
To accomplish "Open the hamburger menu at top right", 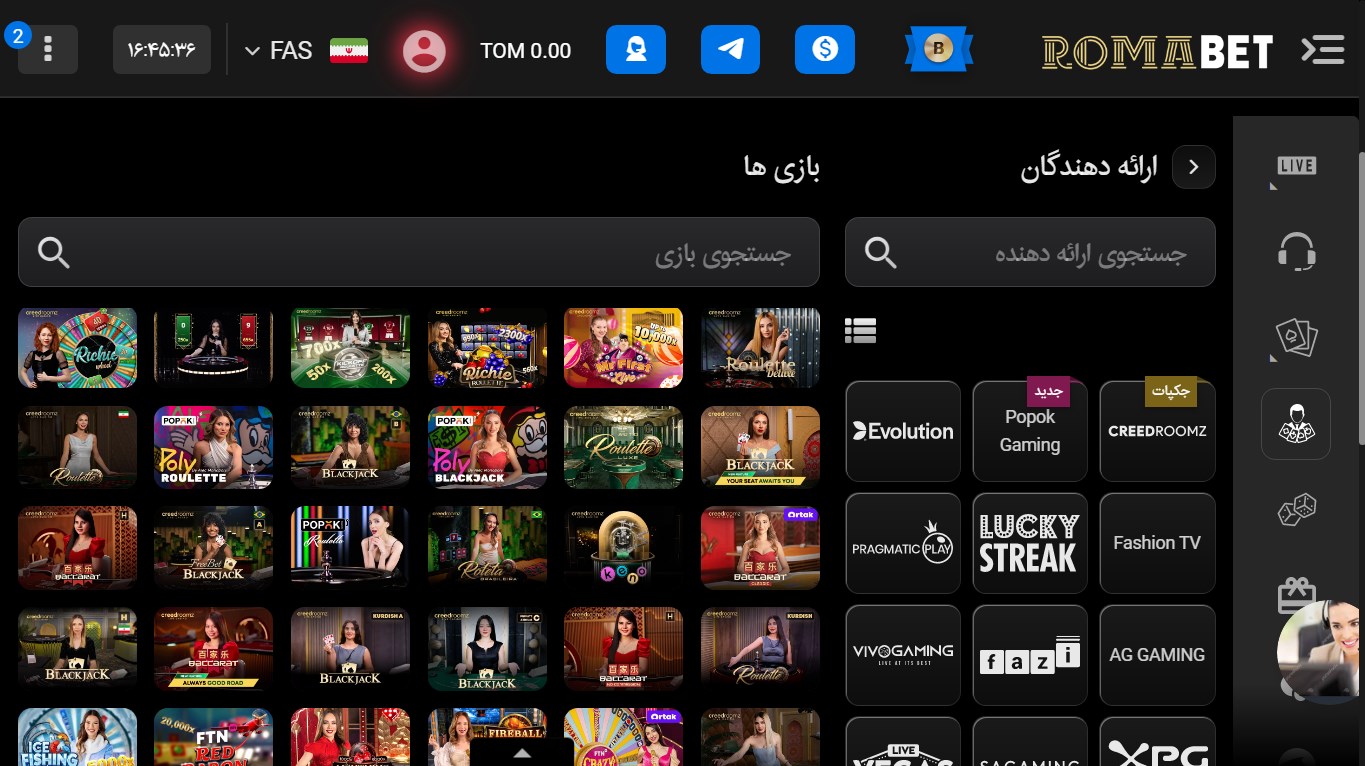I will pos(1322,50).
